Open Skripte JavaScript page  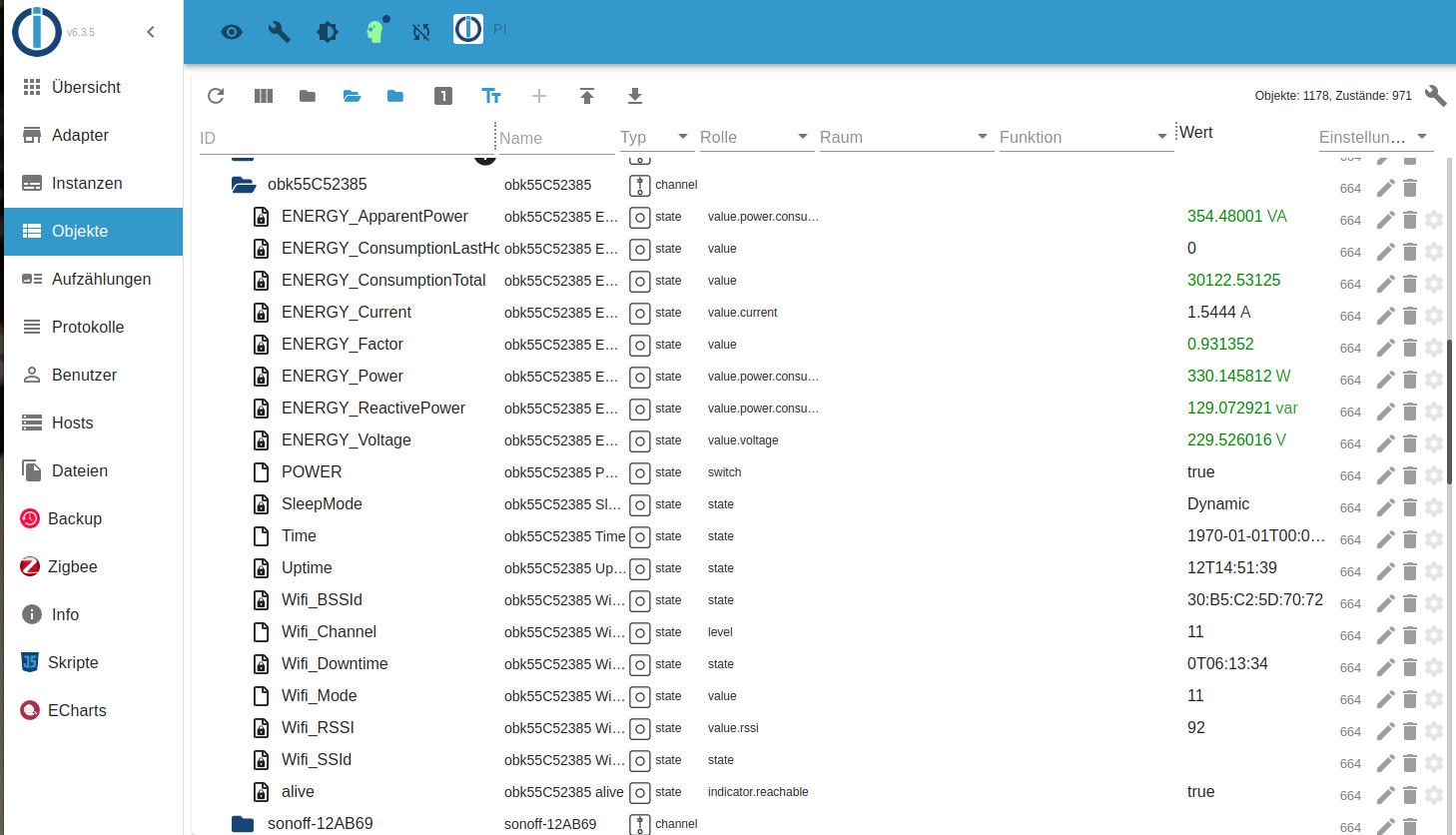click(x=93, y=662)
